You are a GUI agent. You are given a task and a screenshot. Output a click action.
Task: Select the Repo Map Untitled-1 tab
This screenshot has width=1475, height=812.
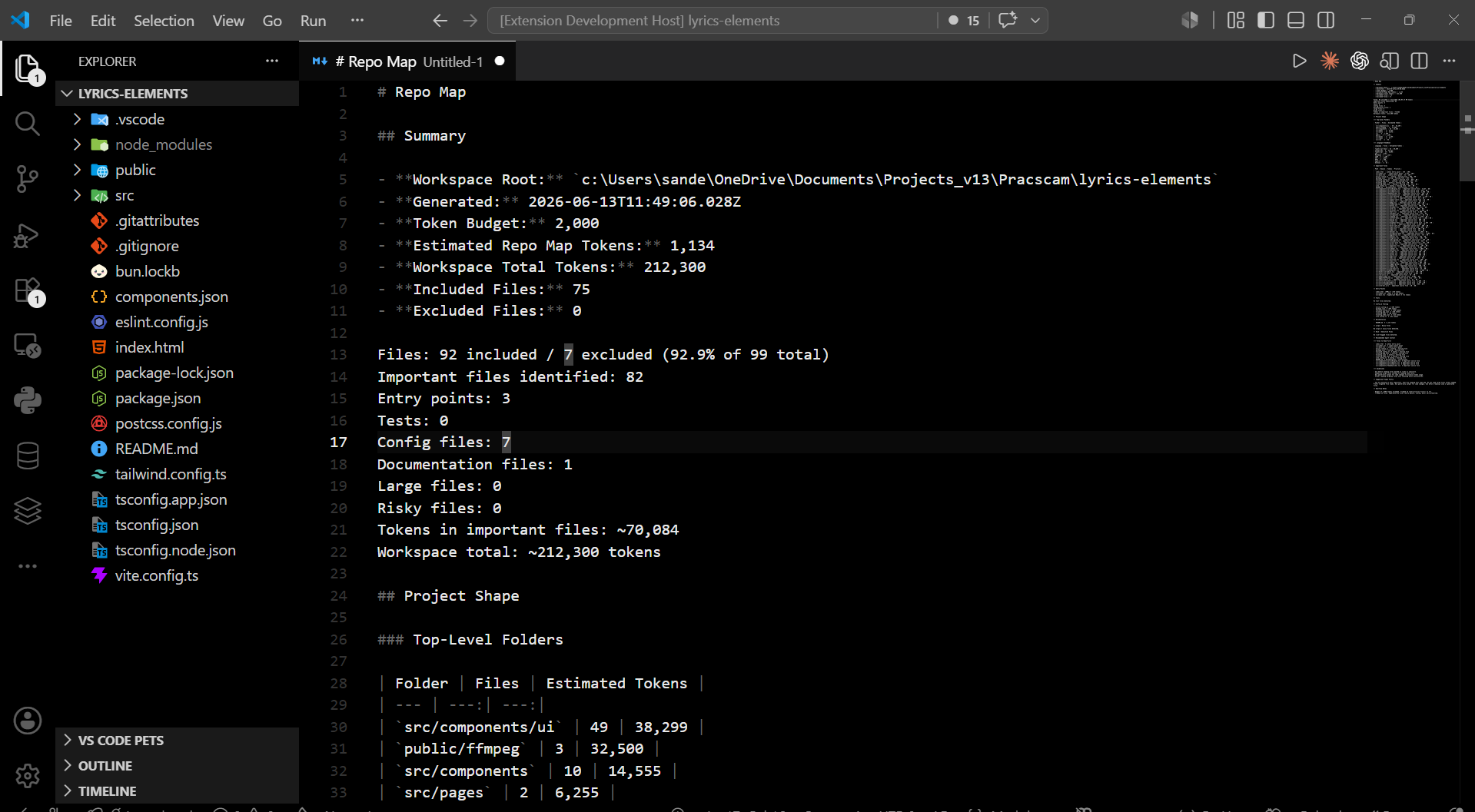click(407, 61)
